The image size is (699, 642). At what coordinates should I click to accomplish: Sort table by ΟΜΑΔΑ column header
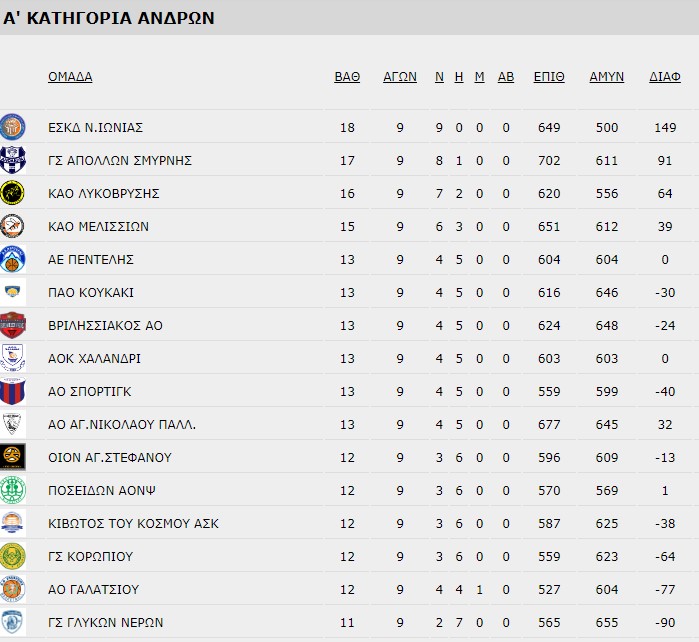(x=70, y=77)
